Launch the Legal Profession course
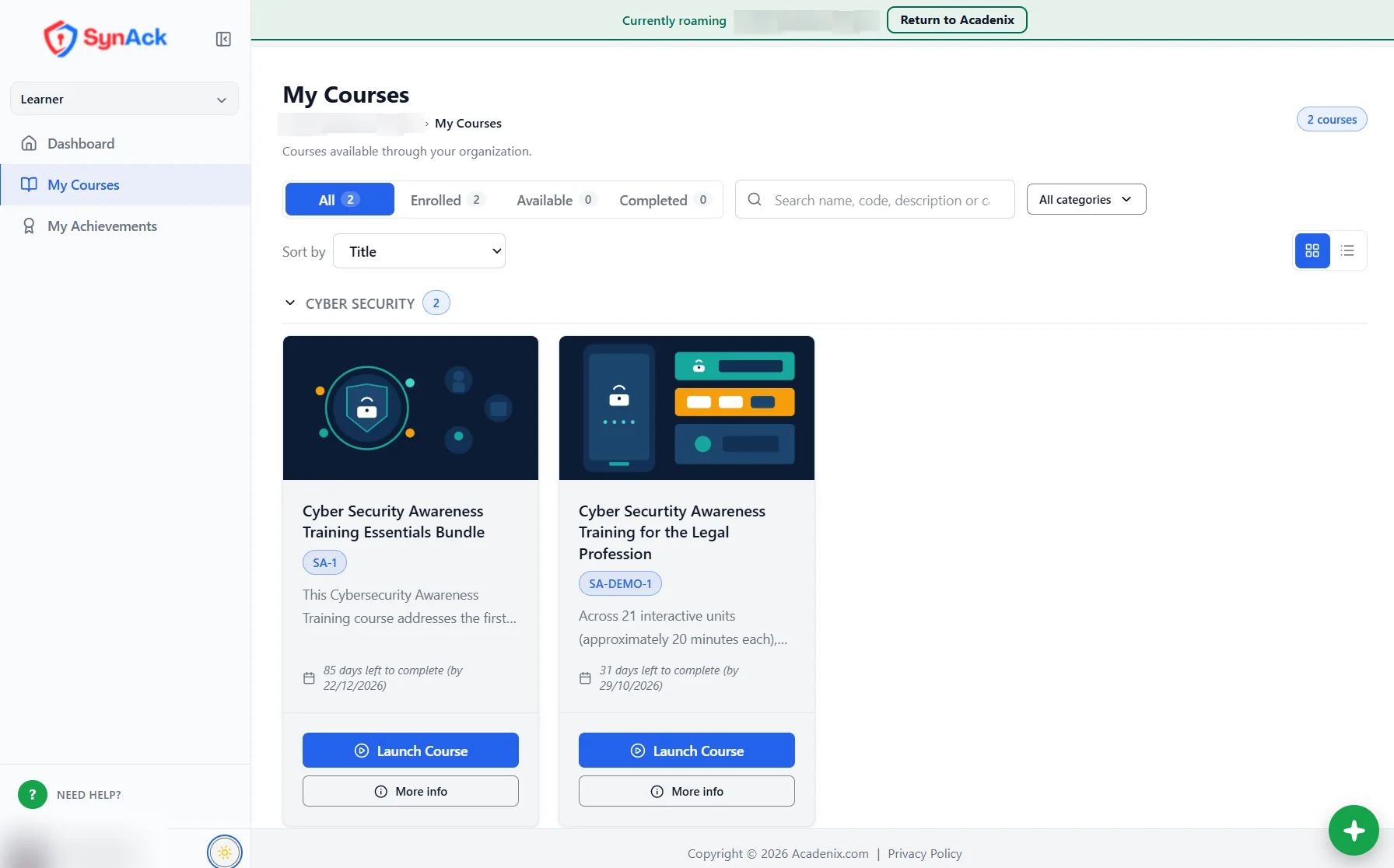The height and width of the screenshot is (868, 1394). [x=687, y=750]
